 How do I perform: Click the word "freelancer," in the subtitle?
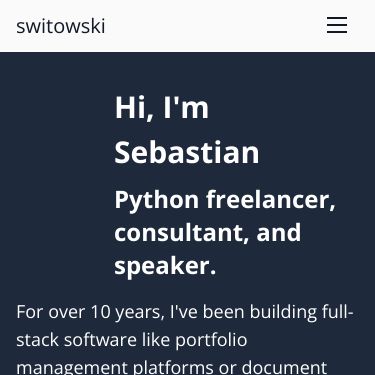pos(271,199)
